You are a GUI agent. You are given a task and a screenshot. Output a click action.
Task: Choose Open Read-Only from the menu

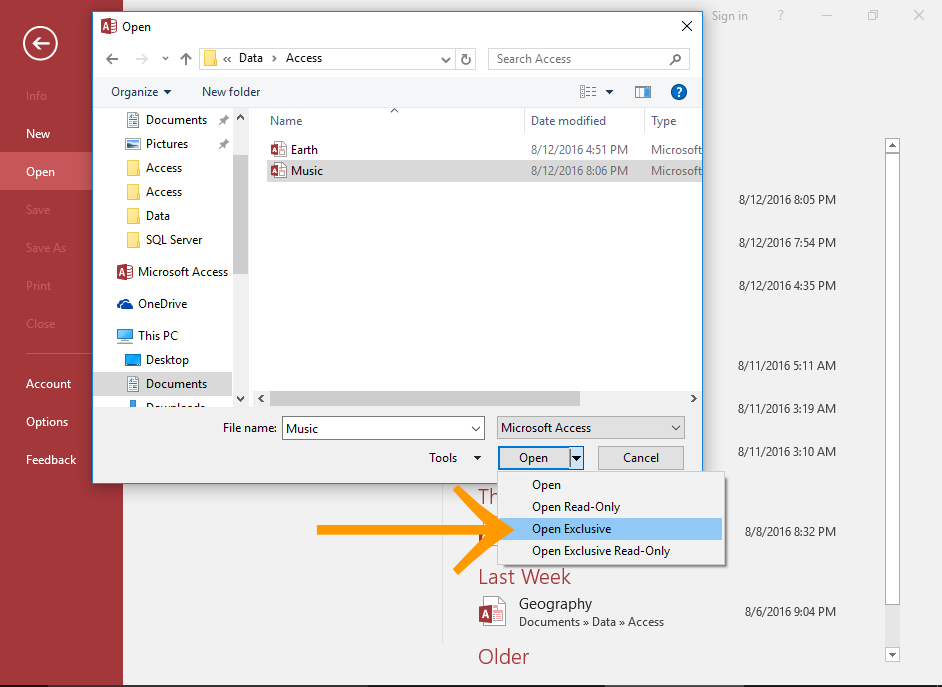pyautogui.click(x=576, y=507)
